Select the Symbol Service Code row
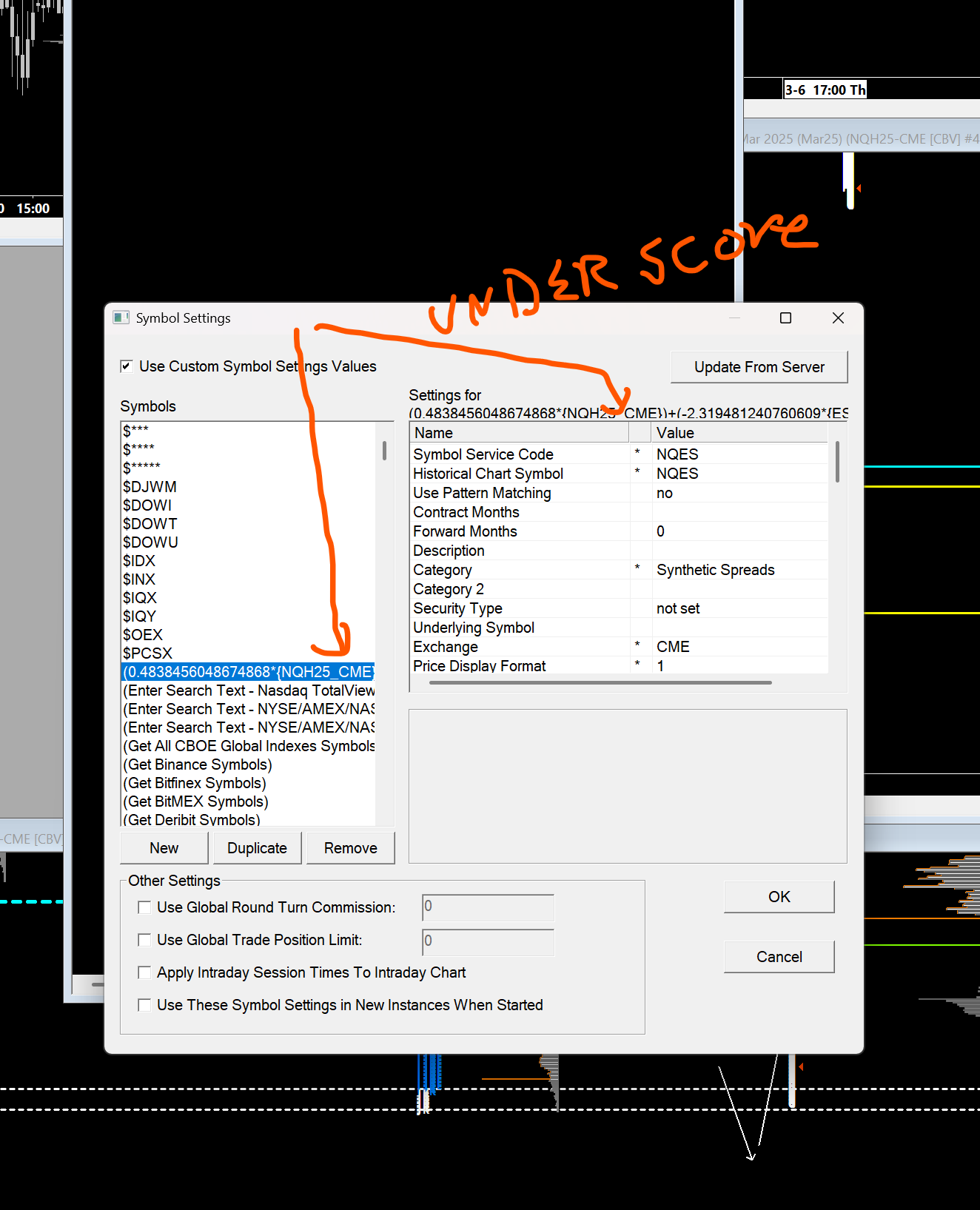This screenshot has height=1210, width=980. click(x=619, y=454)
